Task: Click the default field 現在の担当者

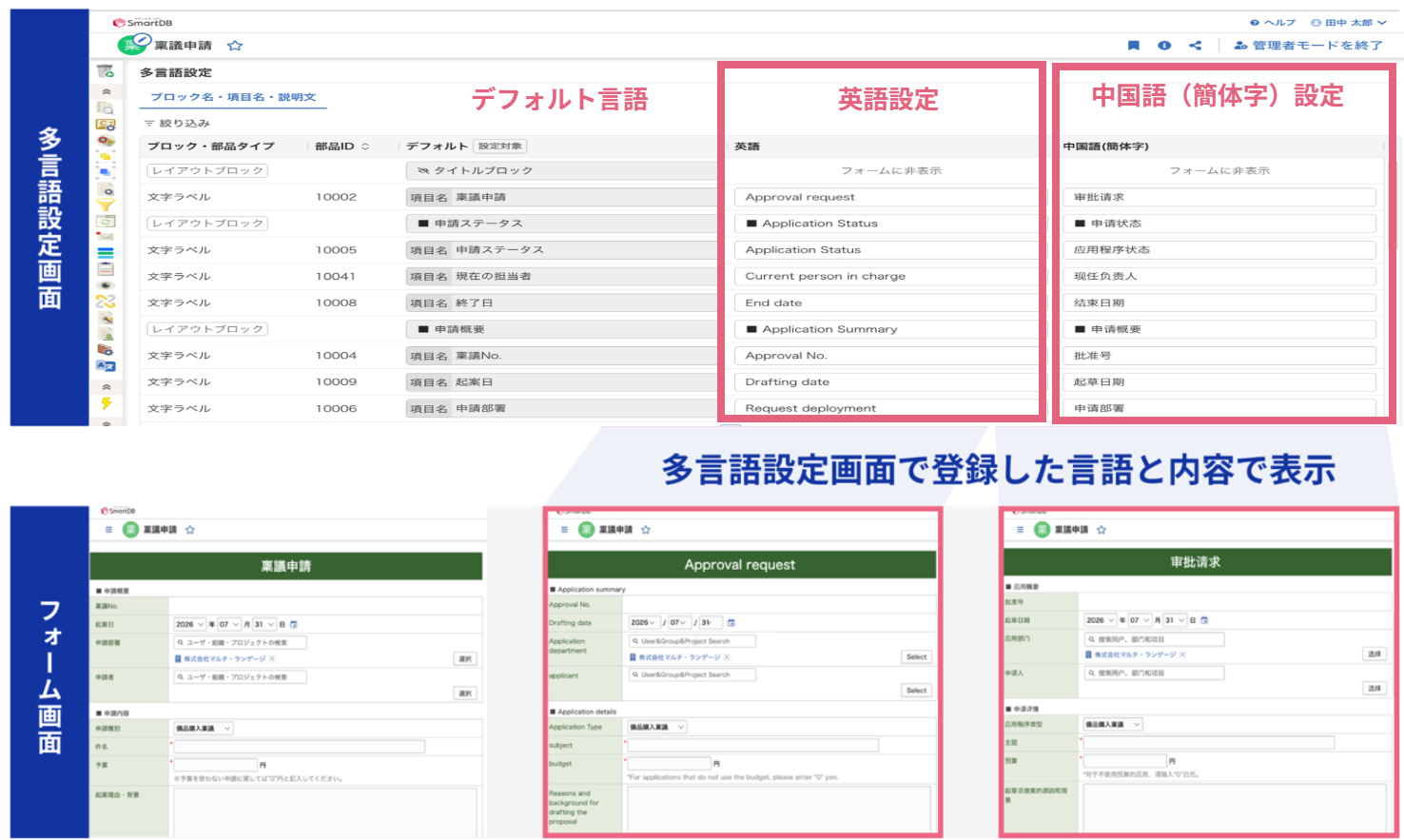Action: coord(561,277)
